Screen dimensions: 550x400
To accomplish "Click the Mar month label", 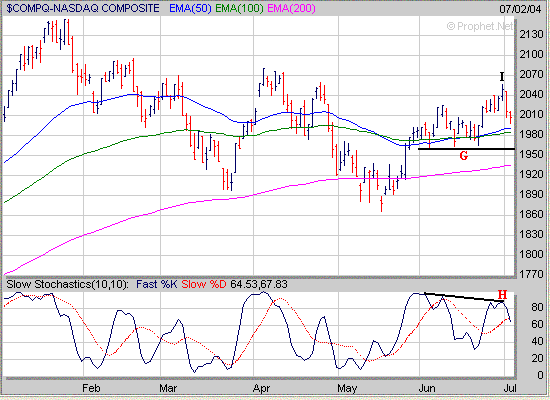I will point(168,388).
